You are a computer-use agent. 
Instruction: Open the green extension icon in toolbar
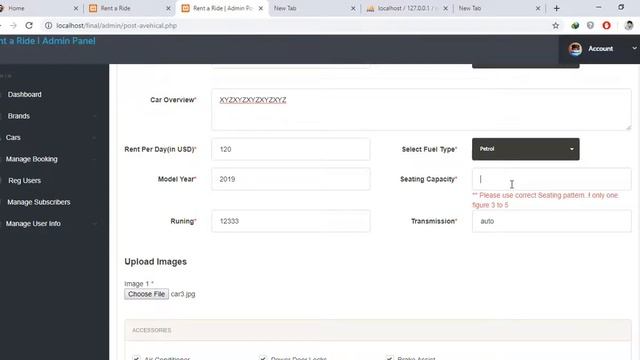tap(575, 25)
